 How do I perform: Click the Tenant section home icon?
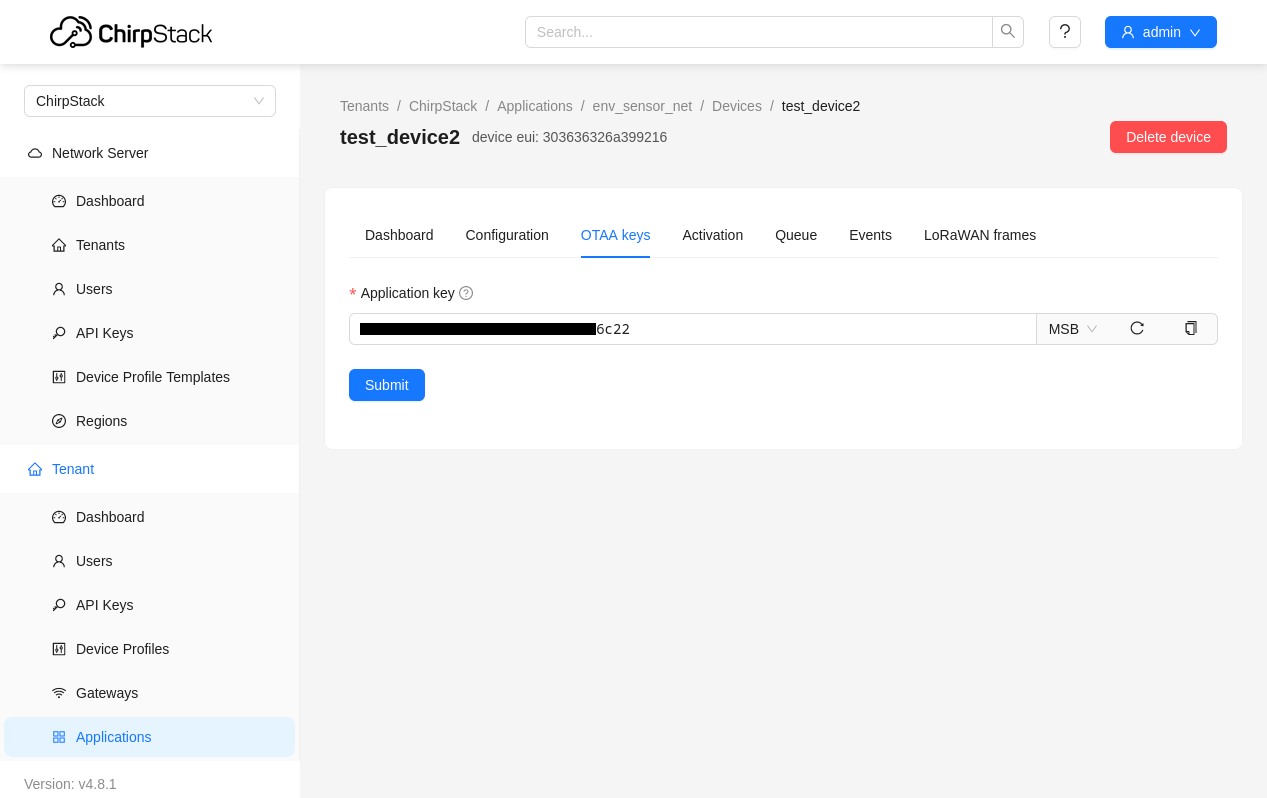[35, 469]
